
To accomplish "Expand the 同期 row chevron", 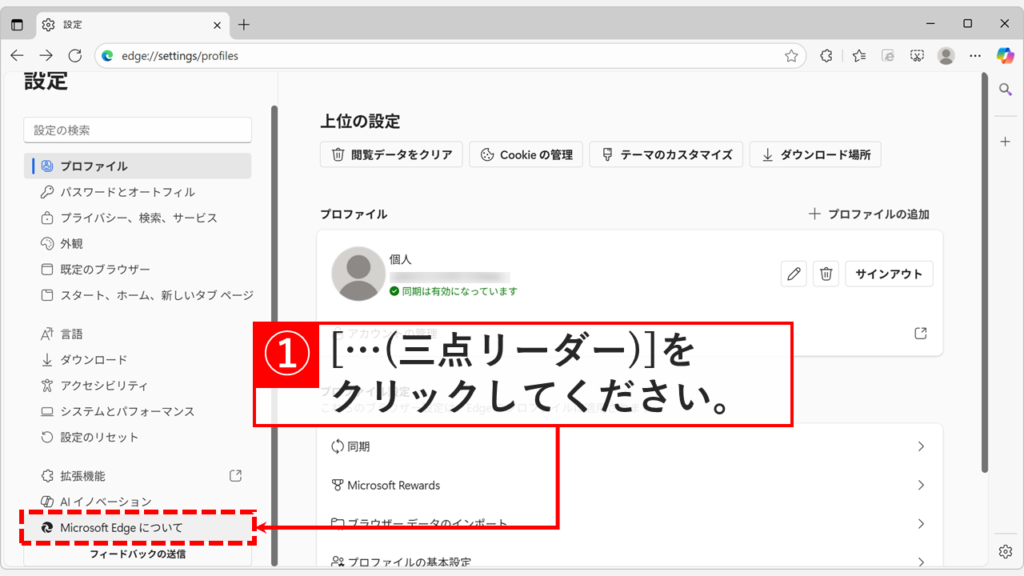I will (x=920, y=447).
